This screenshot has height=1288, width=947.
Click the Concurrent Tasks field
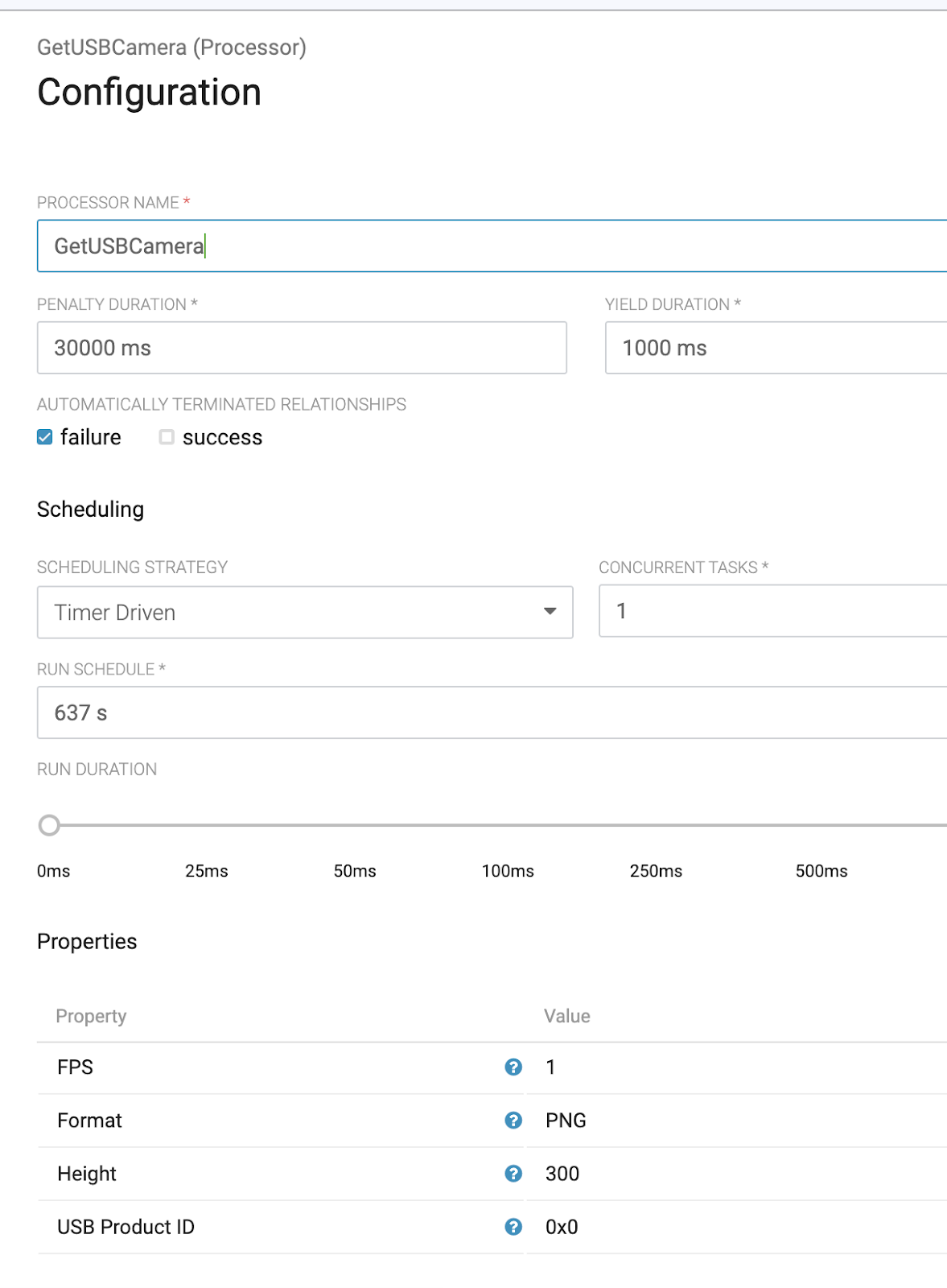point(772,611)
